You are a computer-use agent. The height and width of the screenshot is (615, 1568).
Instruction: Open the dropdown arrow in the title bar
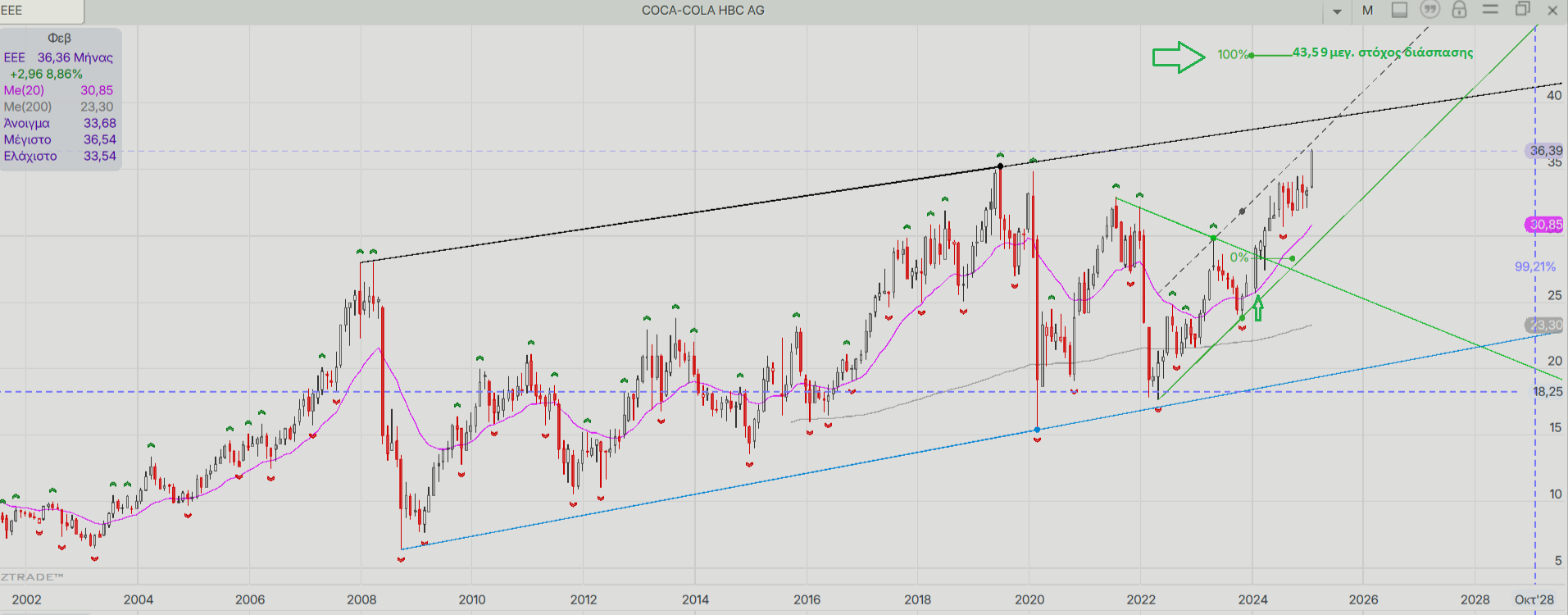(x=1337, y=11)
